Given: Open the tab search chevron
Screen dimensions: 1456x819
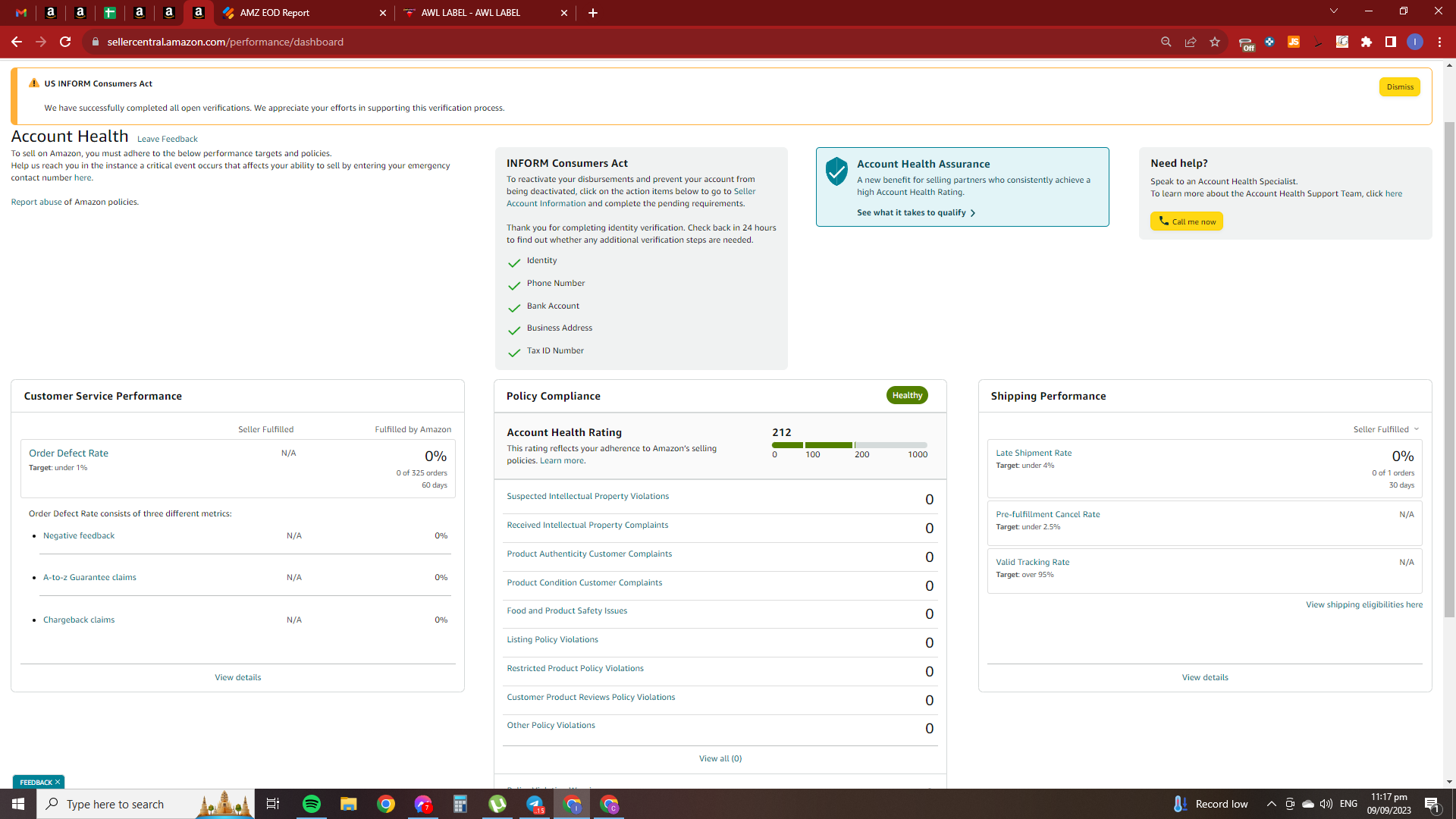Looking at the screenshot, I should pyautogui.click(x=1334, y=11).
